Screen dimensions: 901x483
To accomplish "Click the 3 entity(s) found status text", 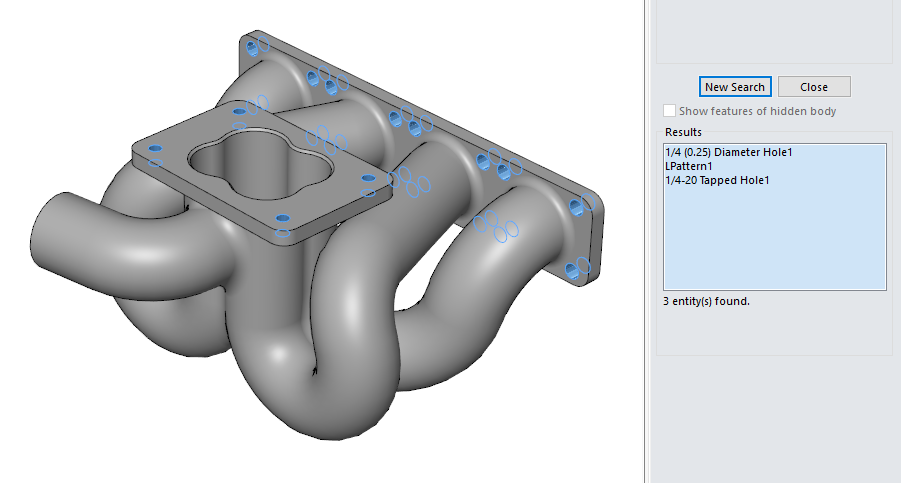I will point(706,301).
